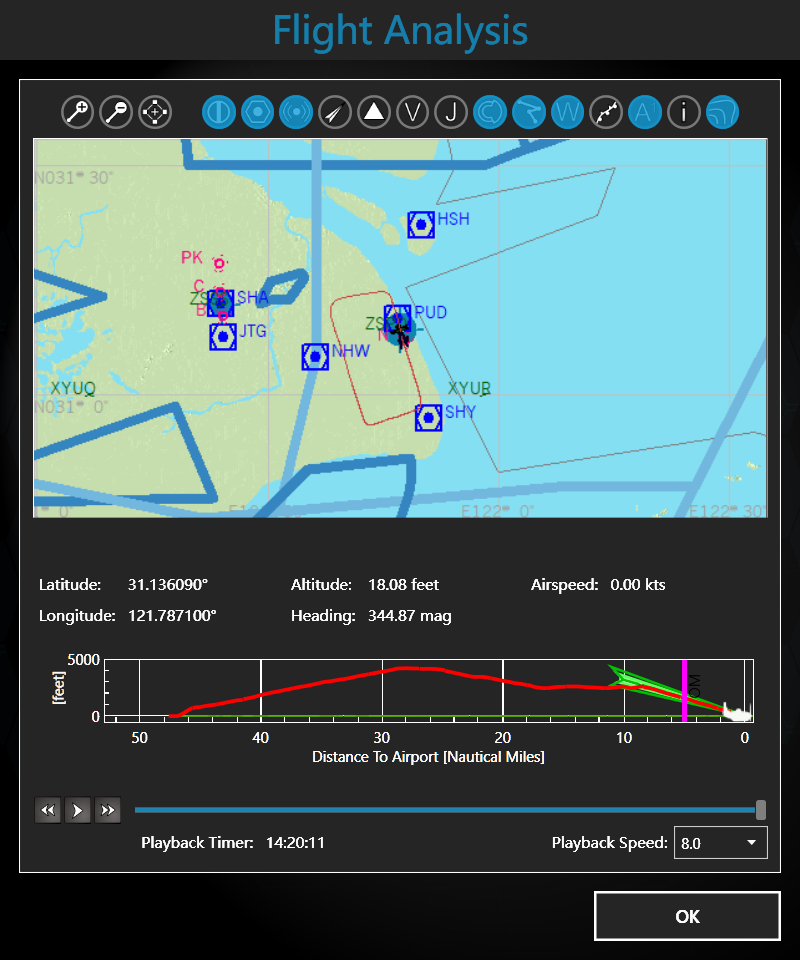
Task: Click the middle of playback timeline bar
Action: pos(446,809)
